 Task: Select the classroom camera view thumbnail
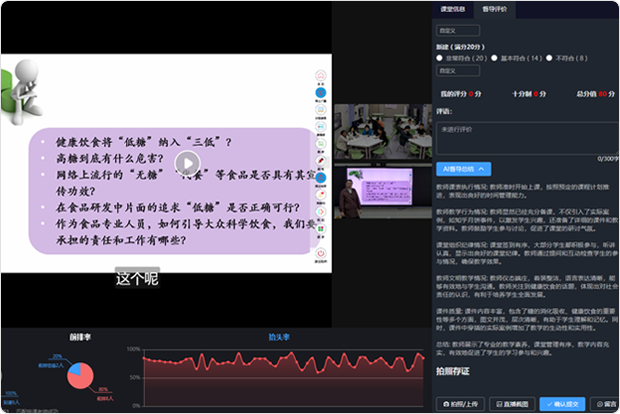(x=382, y=132)
